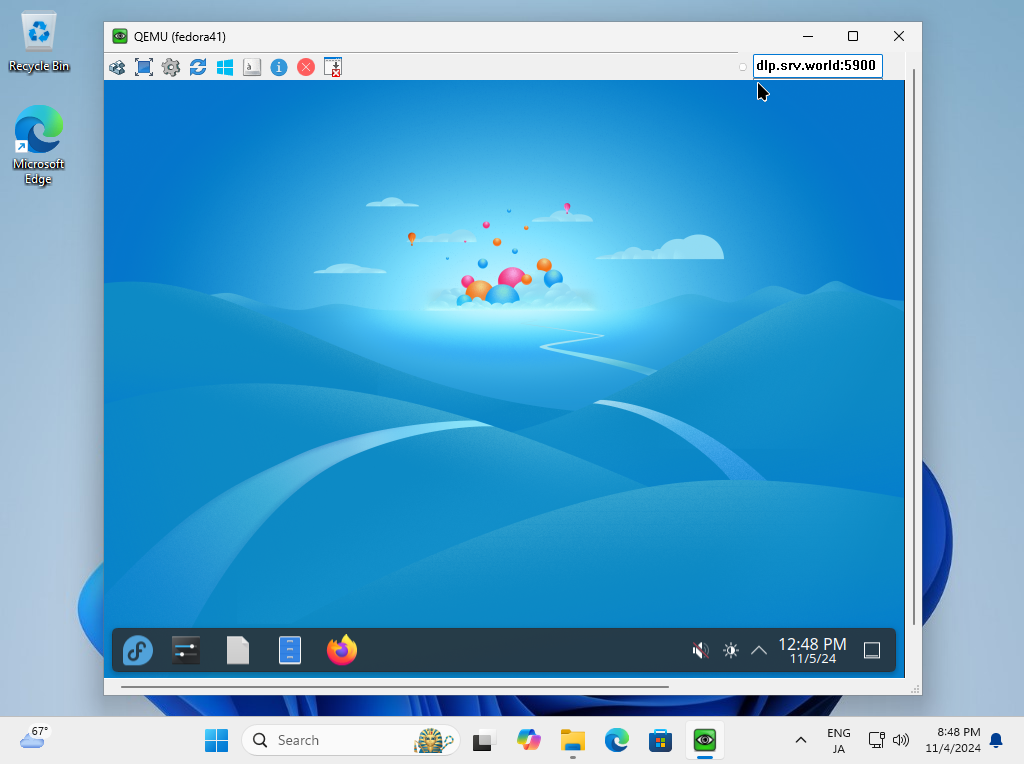This screenshot has height=764, width=1024.
Task: Close the connection red X icon
Action: pyautogui.click(x=306, y=67)
